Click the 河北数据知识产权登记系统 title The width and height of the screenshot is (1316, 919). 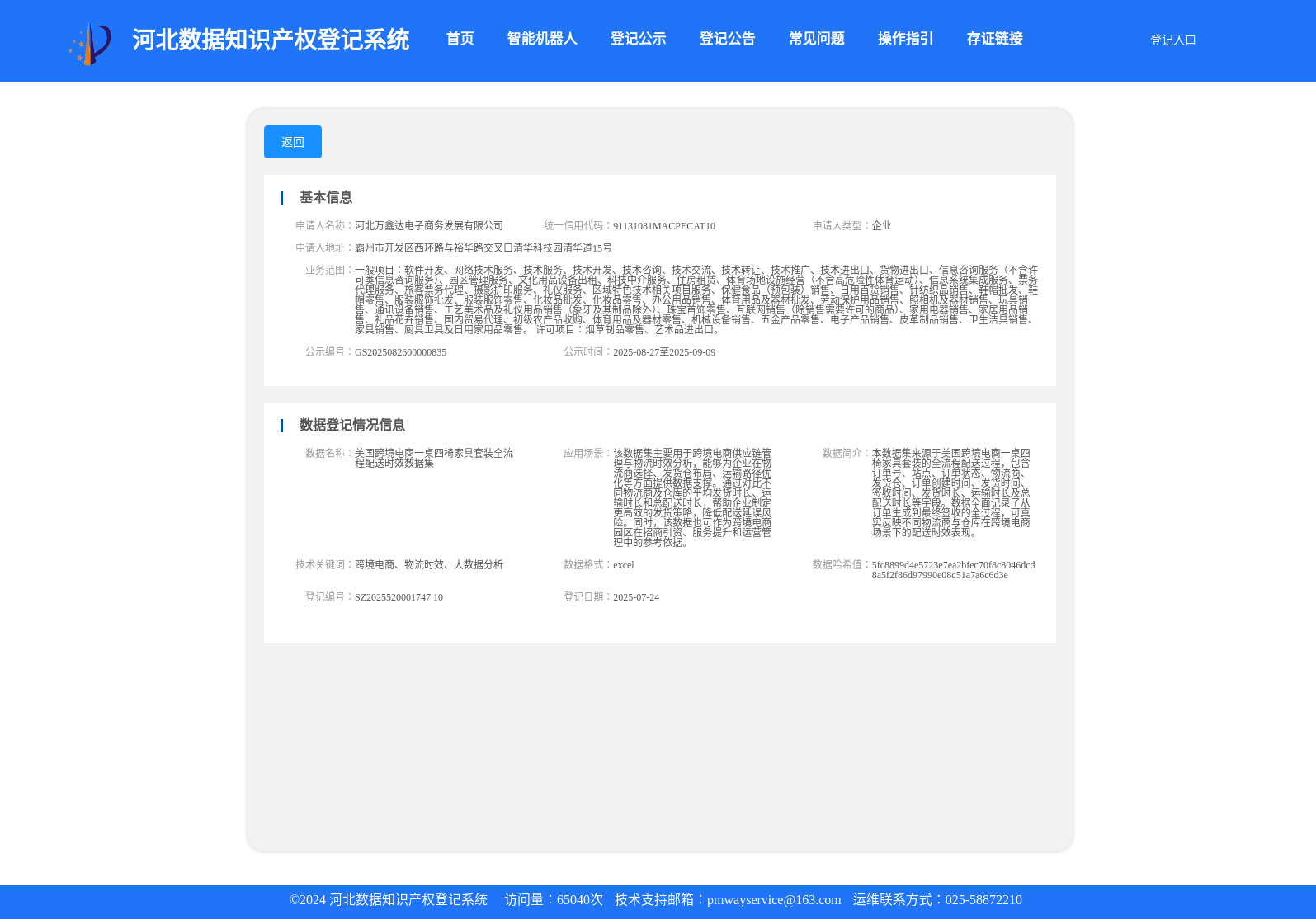pos(271,40)
